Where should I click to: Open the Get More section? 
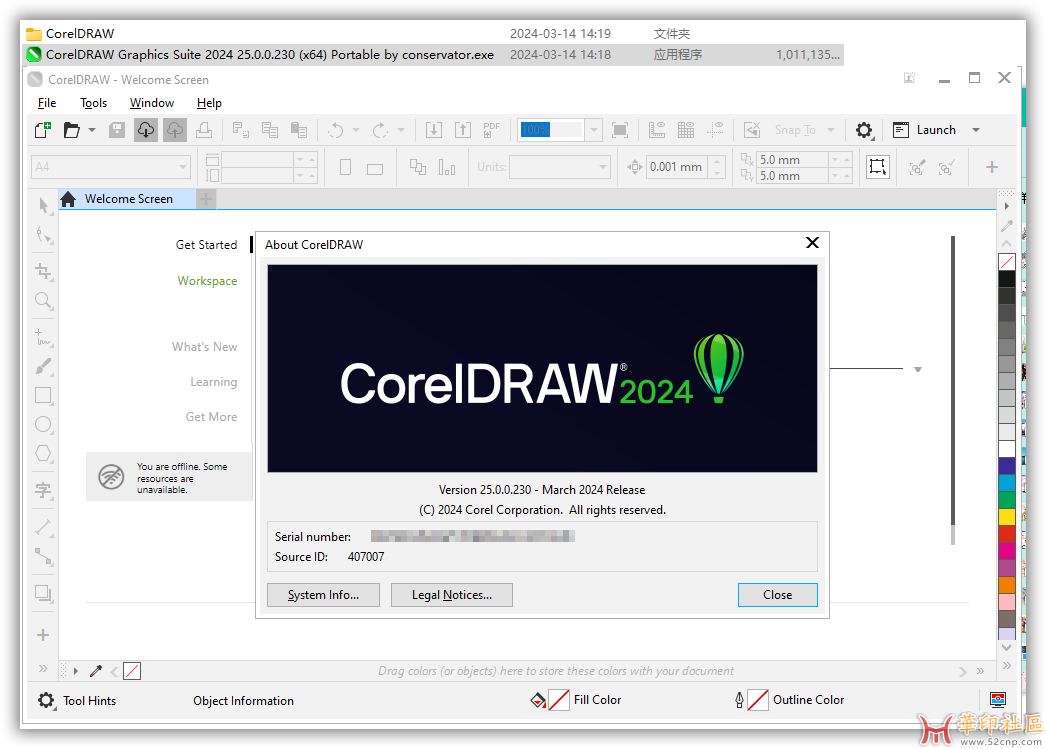tap(211, 417)
